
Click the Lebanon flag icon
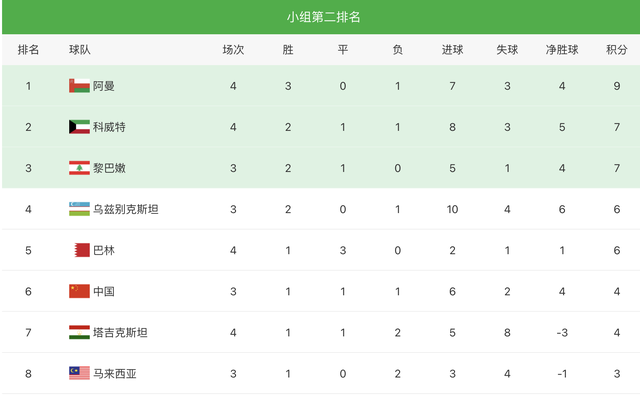coord(79,168)
